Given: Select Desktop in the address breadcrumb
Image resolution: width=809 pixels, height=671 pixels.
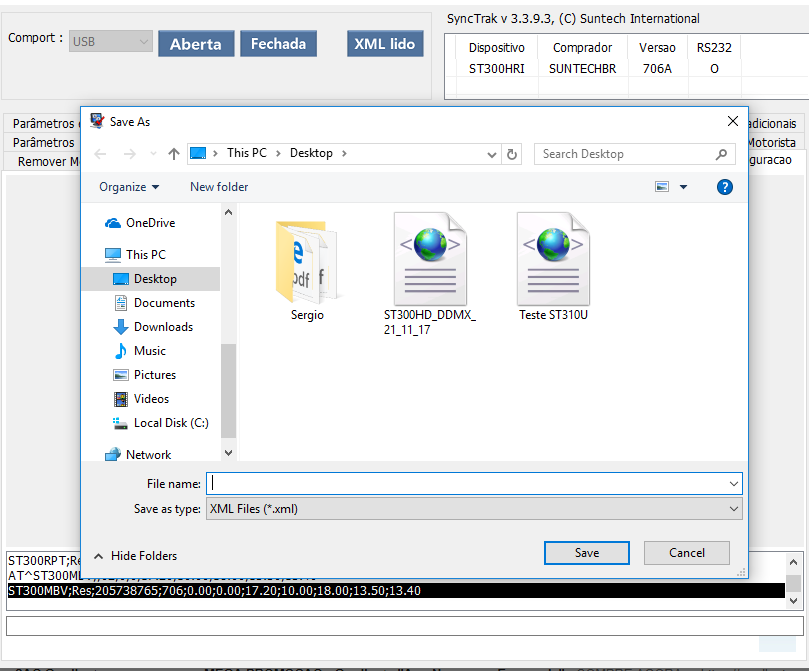Looking at the screenshot, I should point(311,153).
